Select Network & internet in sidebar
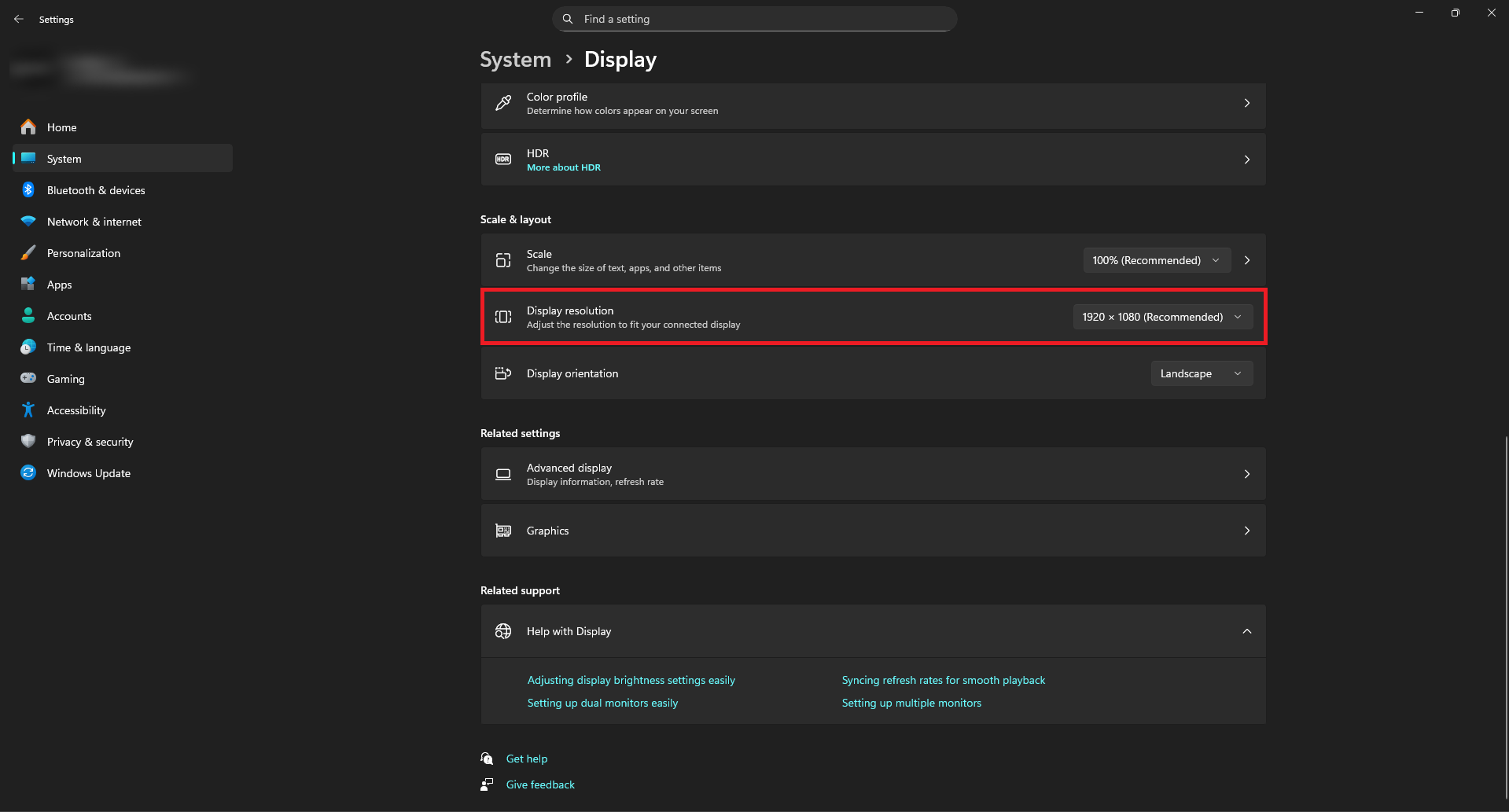 tap(94, 222)
